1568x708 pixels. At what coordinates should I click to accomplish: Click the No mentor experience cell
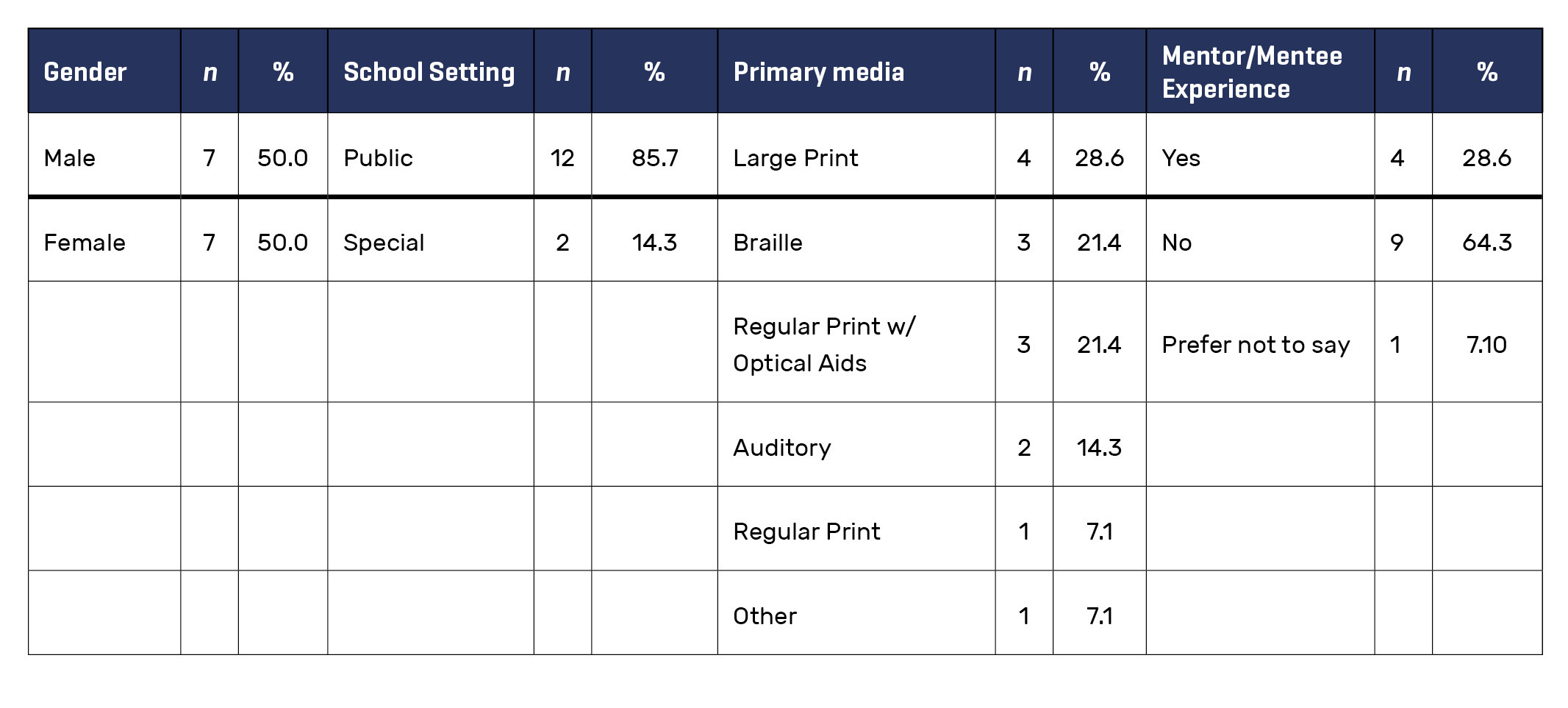pyautogui.click(x=1176, y=243)
